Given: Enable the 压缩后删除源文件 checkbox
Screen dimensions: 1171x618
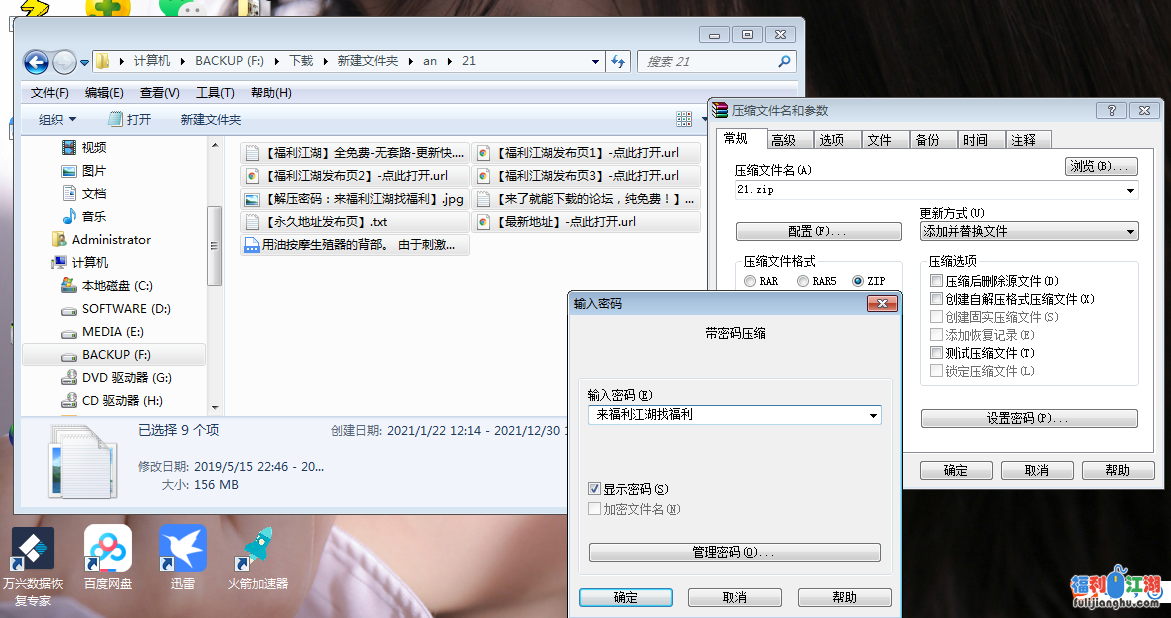Looking at the screenshot, I should click(x=937, y=281).
